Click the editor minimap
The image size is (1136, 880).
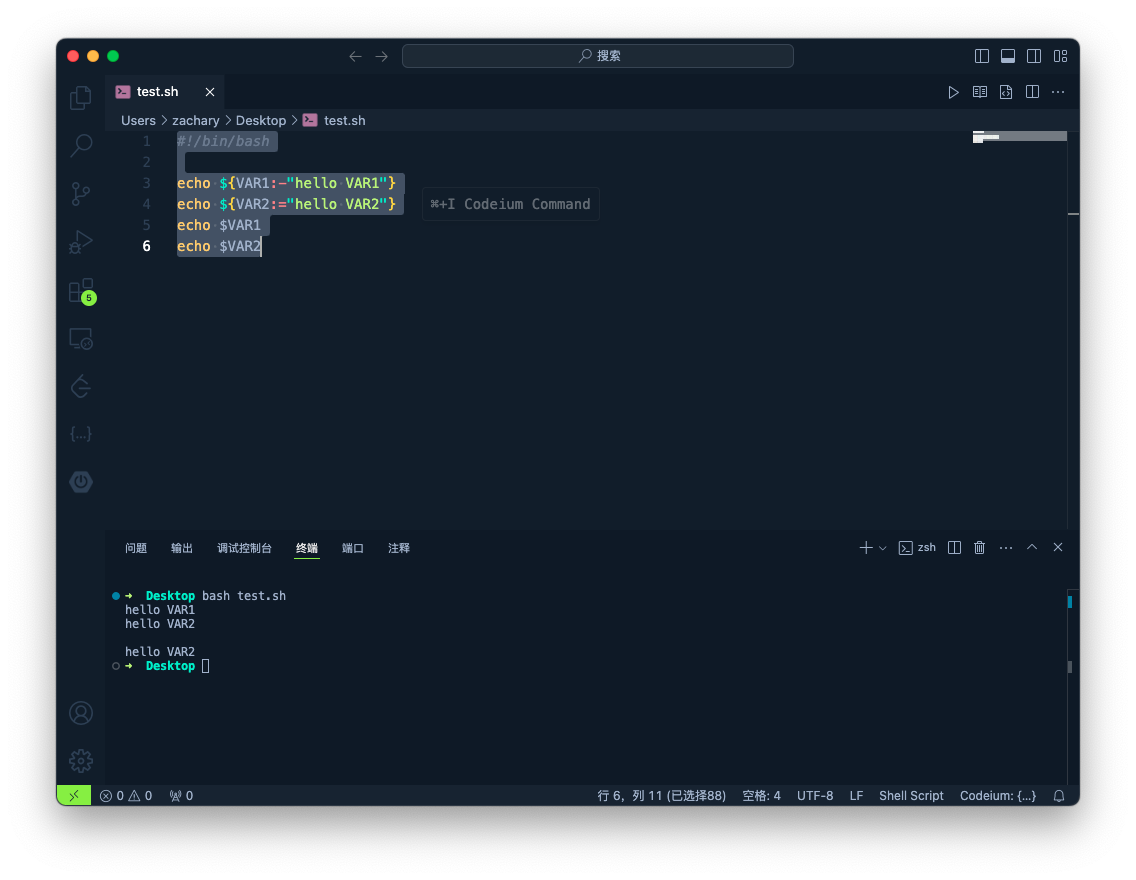tap(1019, 137)
